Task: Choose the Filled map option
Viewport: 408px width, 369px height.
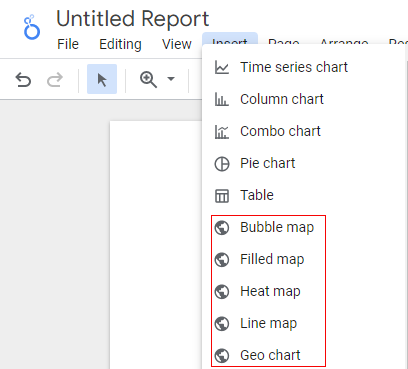Action: 304,259
